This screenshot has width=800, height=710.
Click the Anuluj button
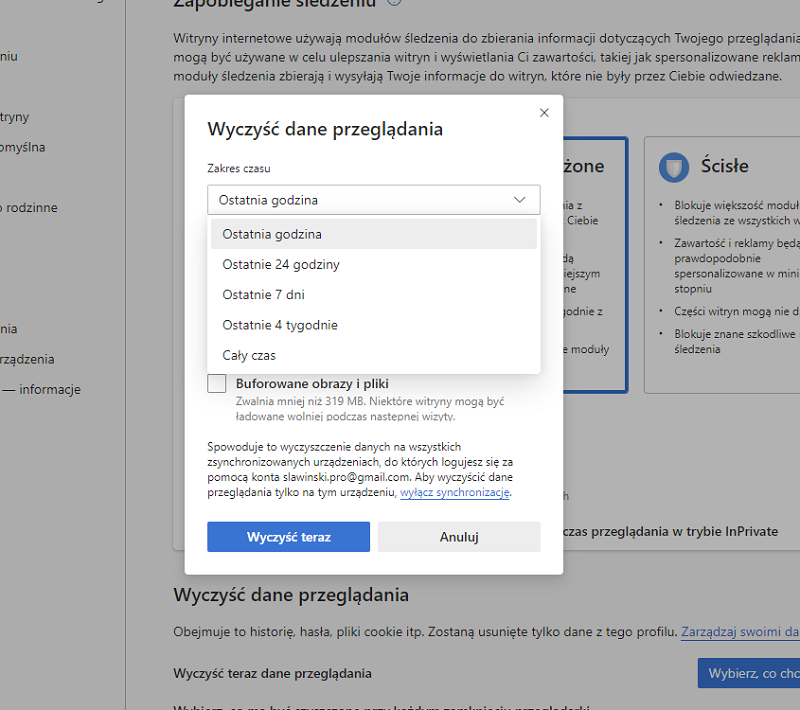[x=459, y=537]
